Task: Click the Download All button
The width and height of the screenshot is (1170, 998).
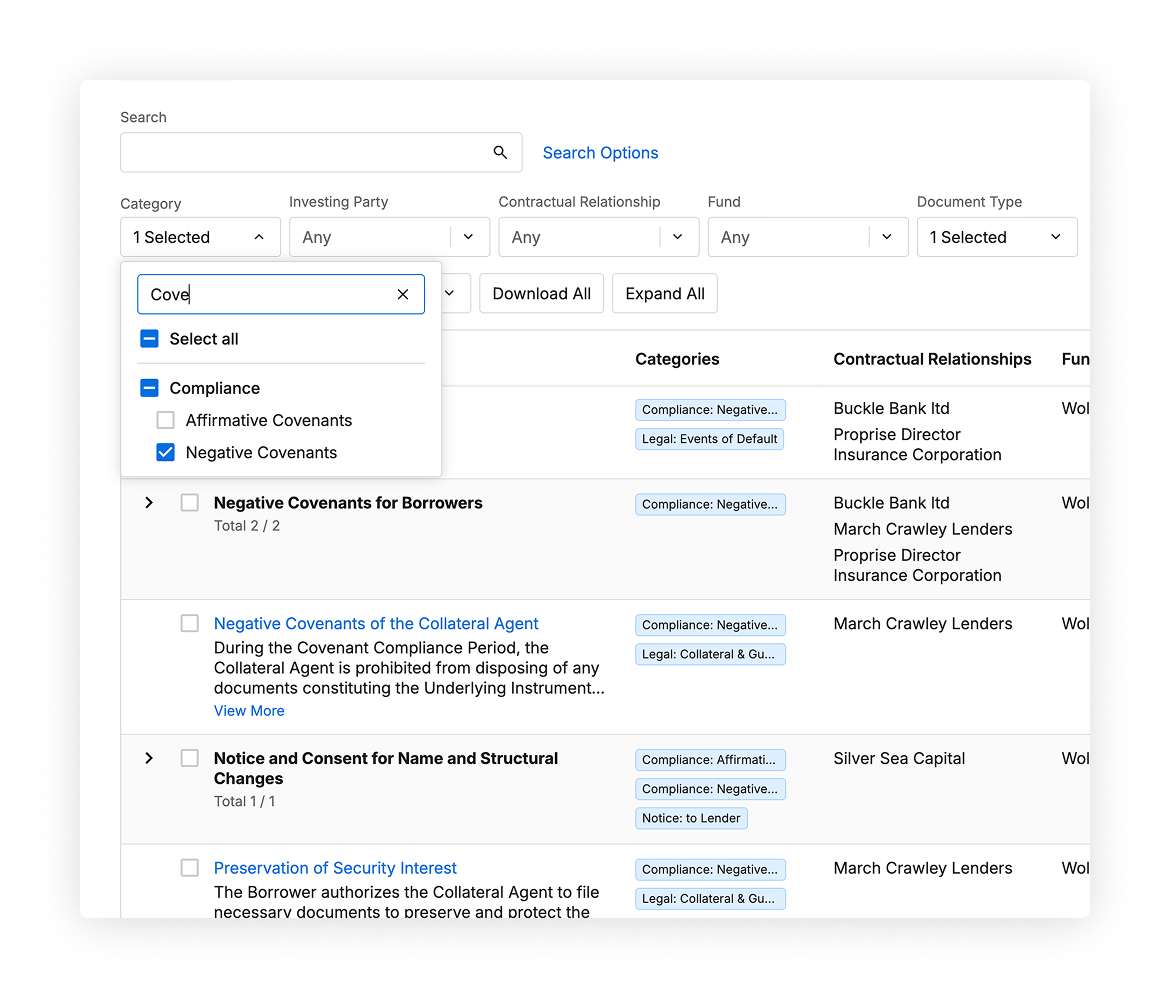Action: [x=541, y=294]
